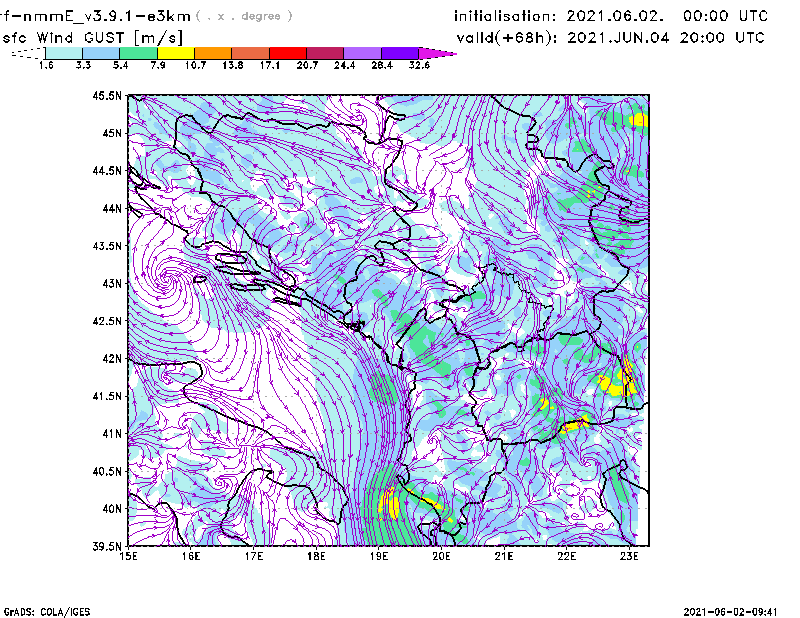The height and width of the screenshot is (618, 800).
Task: Click the gray '( . x . degree )' text
Action: pyautogui.click(x=244, y=16)
